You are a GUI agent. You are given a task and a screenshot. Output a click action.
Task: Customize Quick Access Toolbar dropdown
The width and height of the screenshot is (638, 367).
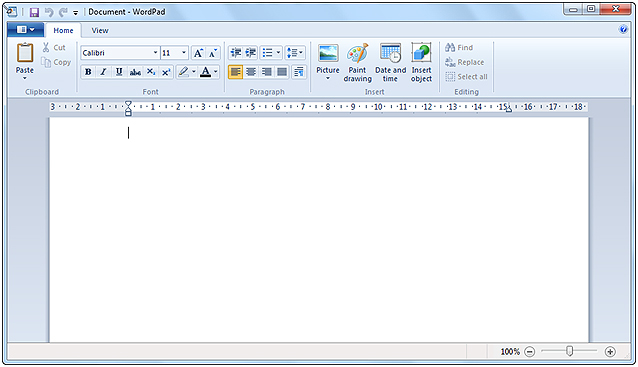point(75,13)
